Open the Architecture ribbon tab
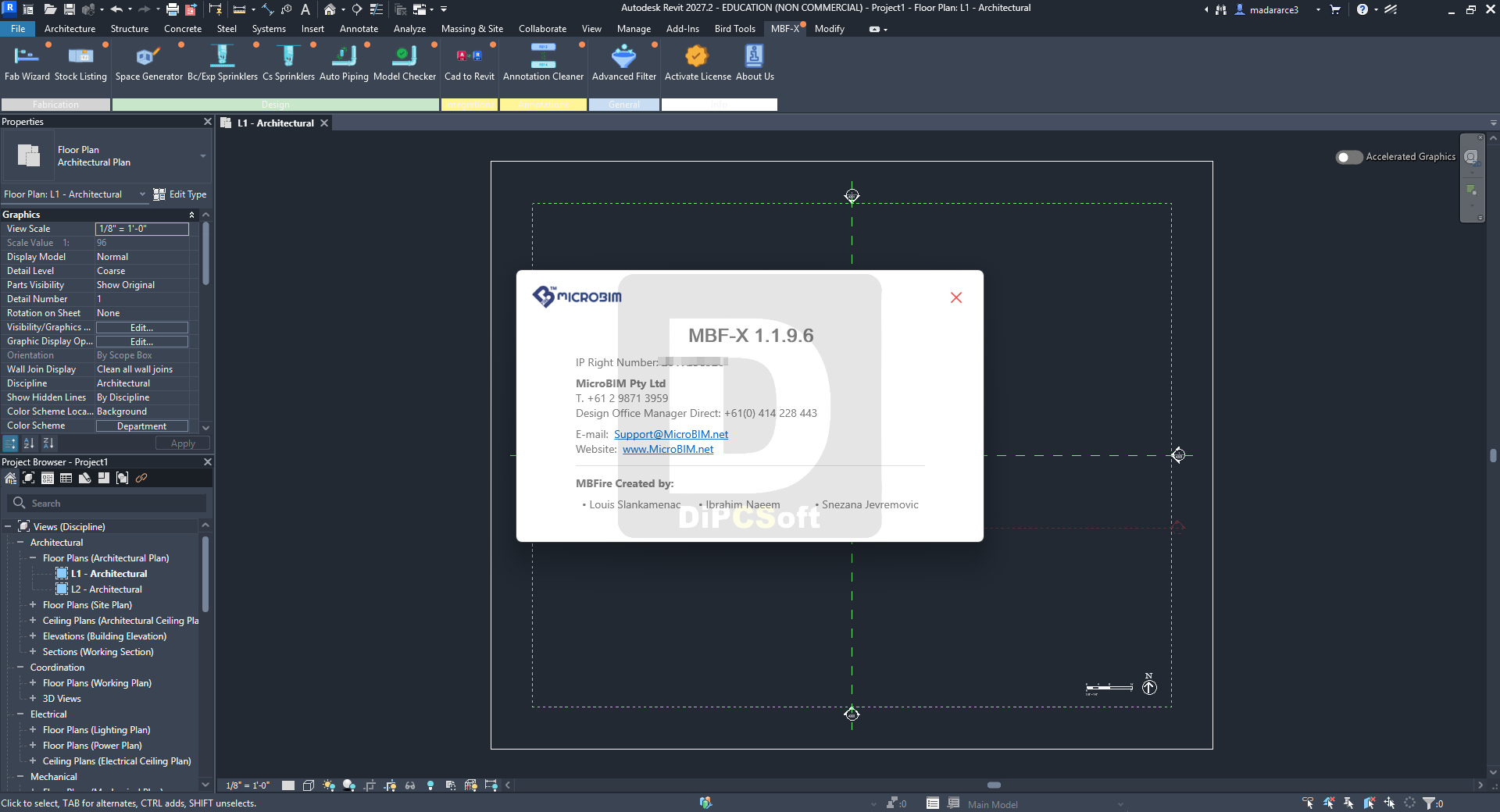Screen dimensions: 1500x812 pos(70,29)
